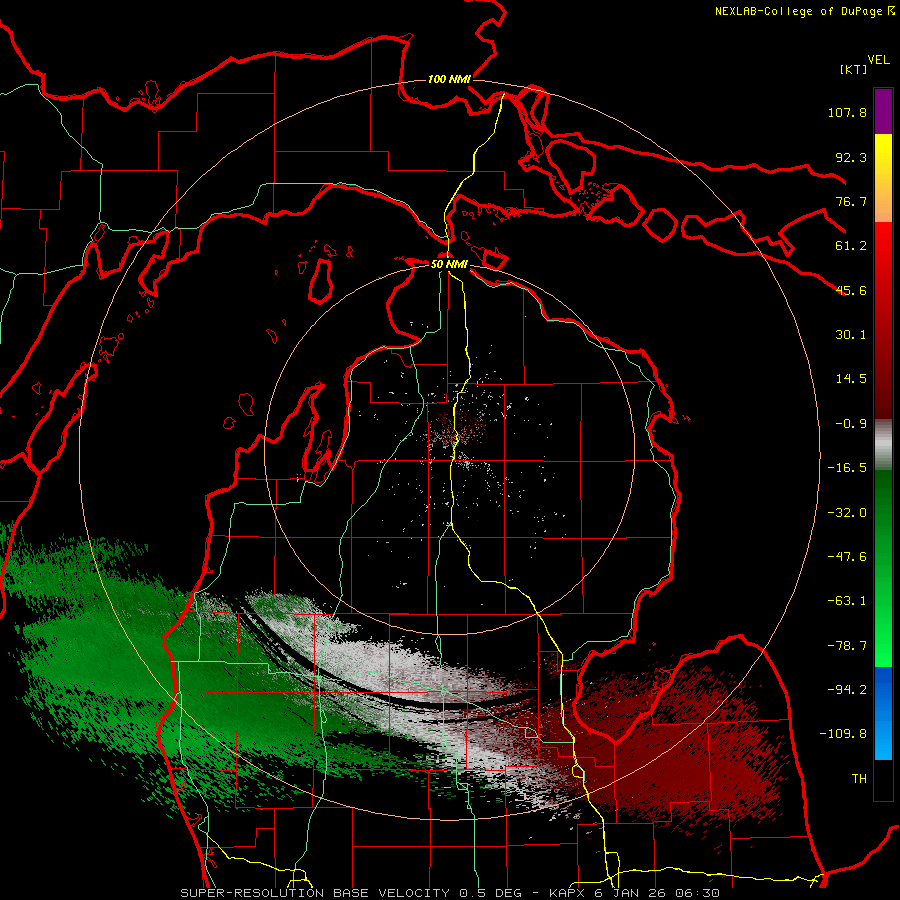Click the -63.1 legend value

tap(847, 601)
